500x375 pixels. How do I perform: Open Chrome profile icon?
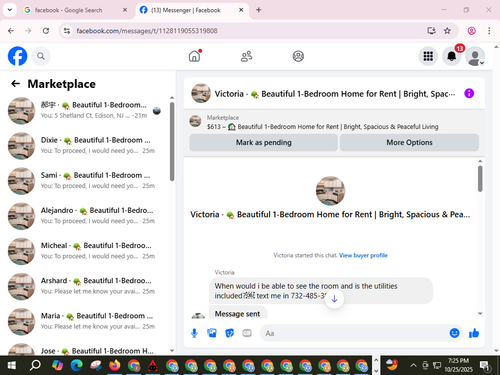472,31
